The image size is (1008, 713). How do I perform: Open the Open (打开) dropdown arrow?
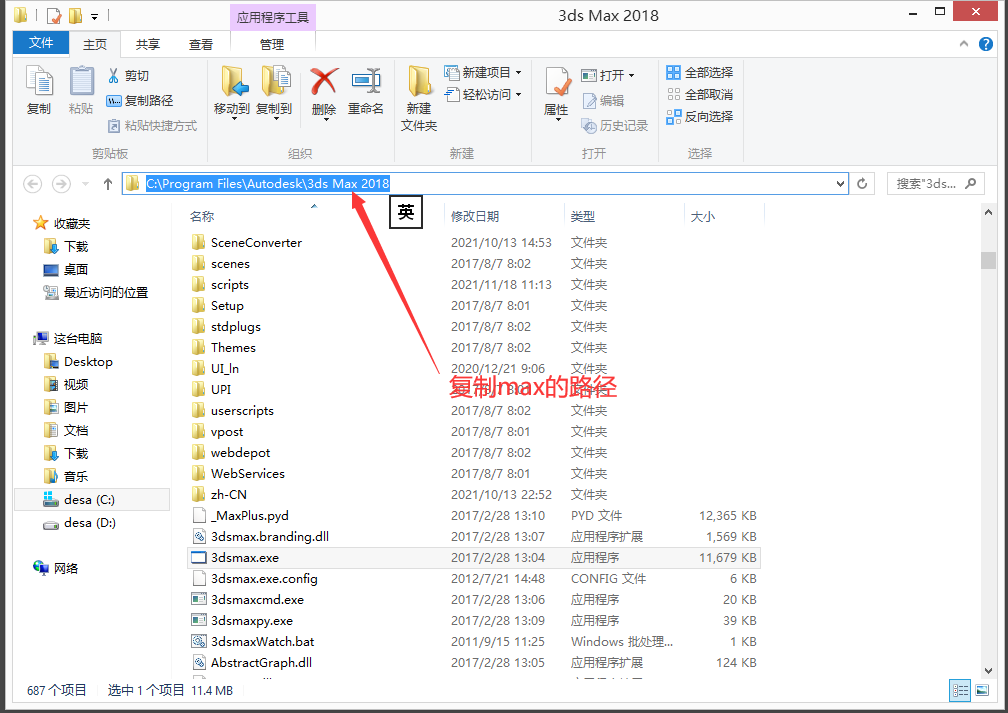631,76
